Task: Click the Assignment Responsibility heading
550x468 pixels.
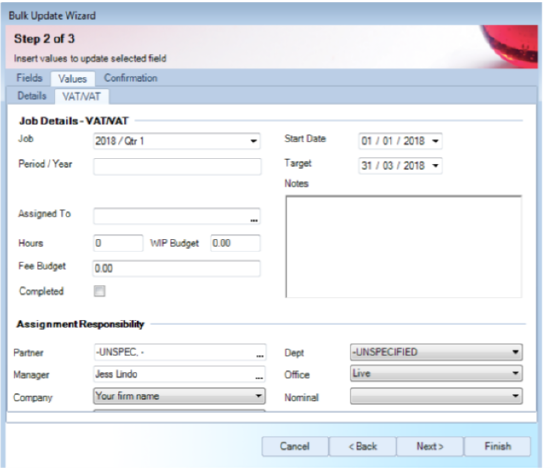Action: point(80,324)
